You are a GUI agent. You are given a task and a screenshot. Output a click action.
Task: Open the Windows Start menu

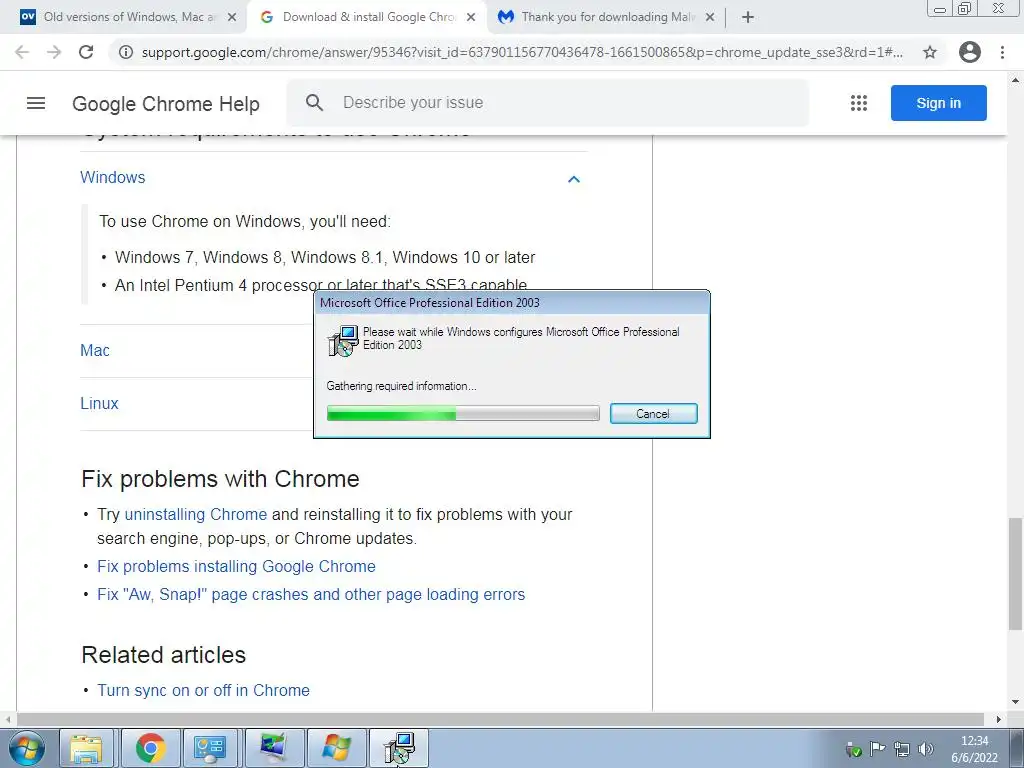[27, 748]
